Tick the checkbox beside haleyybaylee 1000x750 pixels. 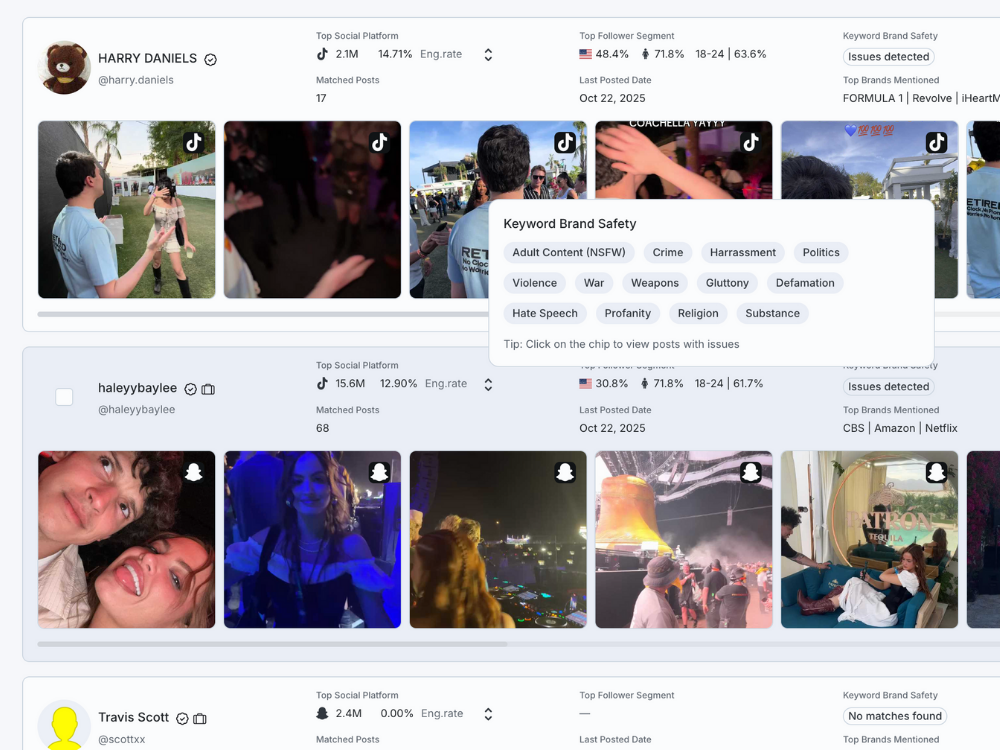pyautogui.click(x=64, y=397)
